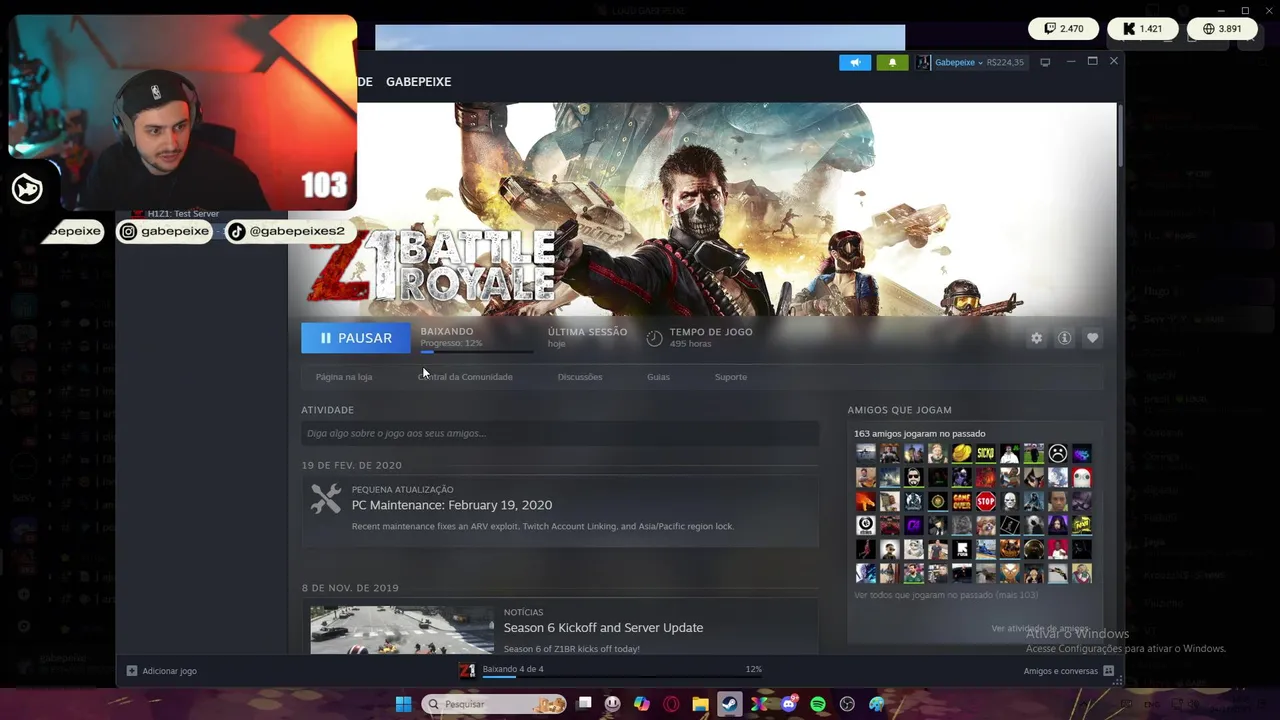Open wallet balance R$224,35
This screenshot has height=720, width=1280.
coord(1005,62)
